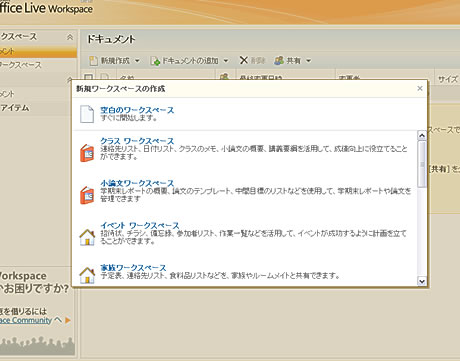Click the ドキュメント page heading

pyautogui.click(x=111, y=39)
